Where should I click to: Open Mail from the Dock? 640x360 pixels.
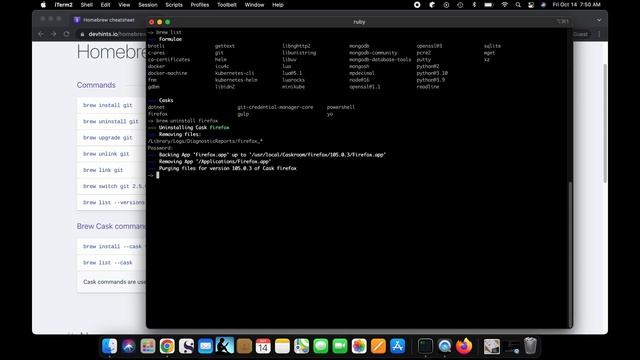coord(205,346)
